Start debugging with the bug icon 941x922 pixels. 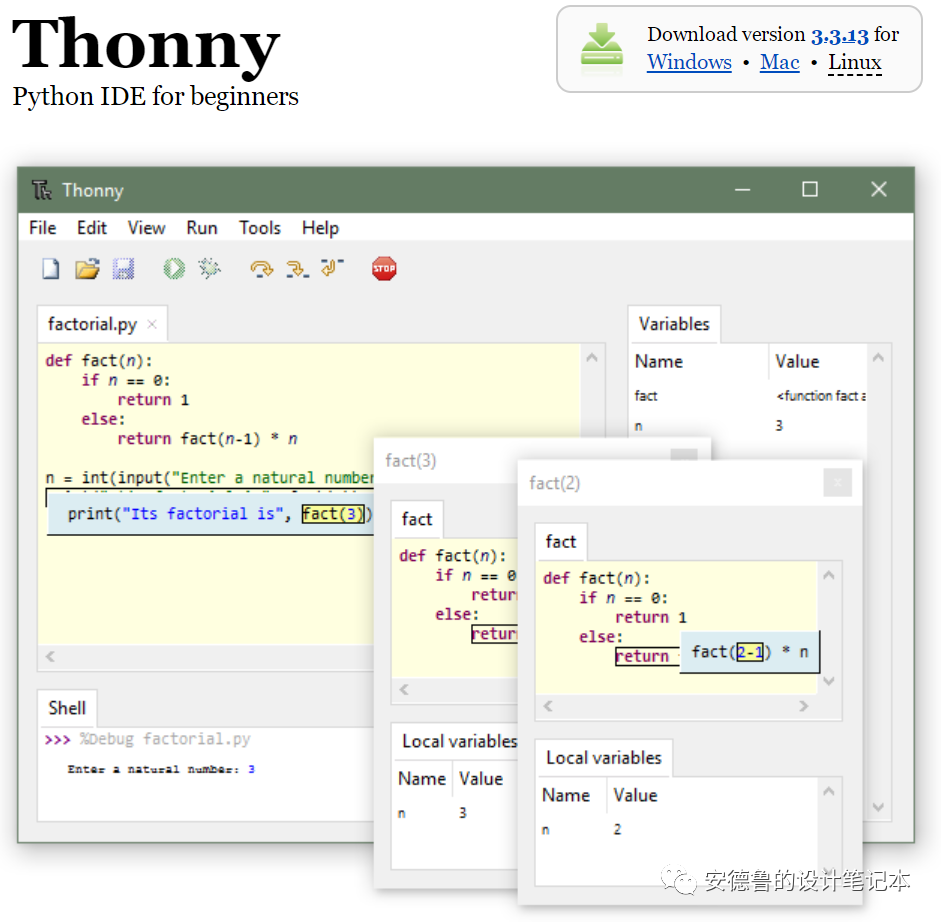(210, 268)
